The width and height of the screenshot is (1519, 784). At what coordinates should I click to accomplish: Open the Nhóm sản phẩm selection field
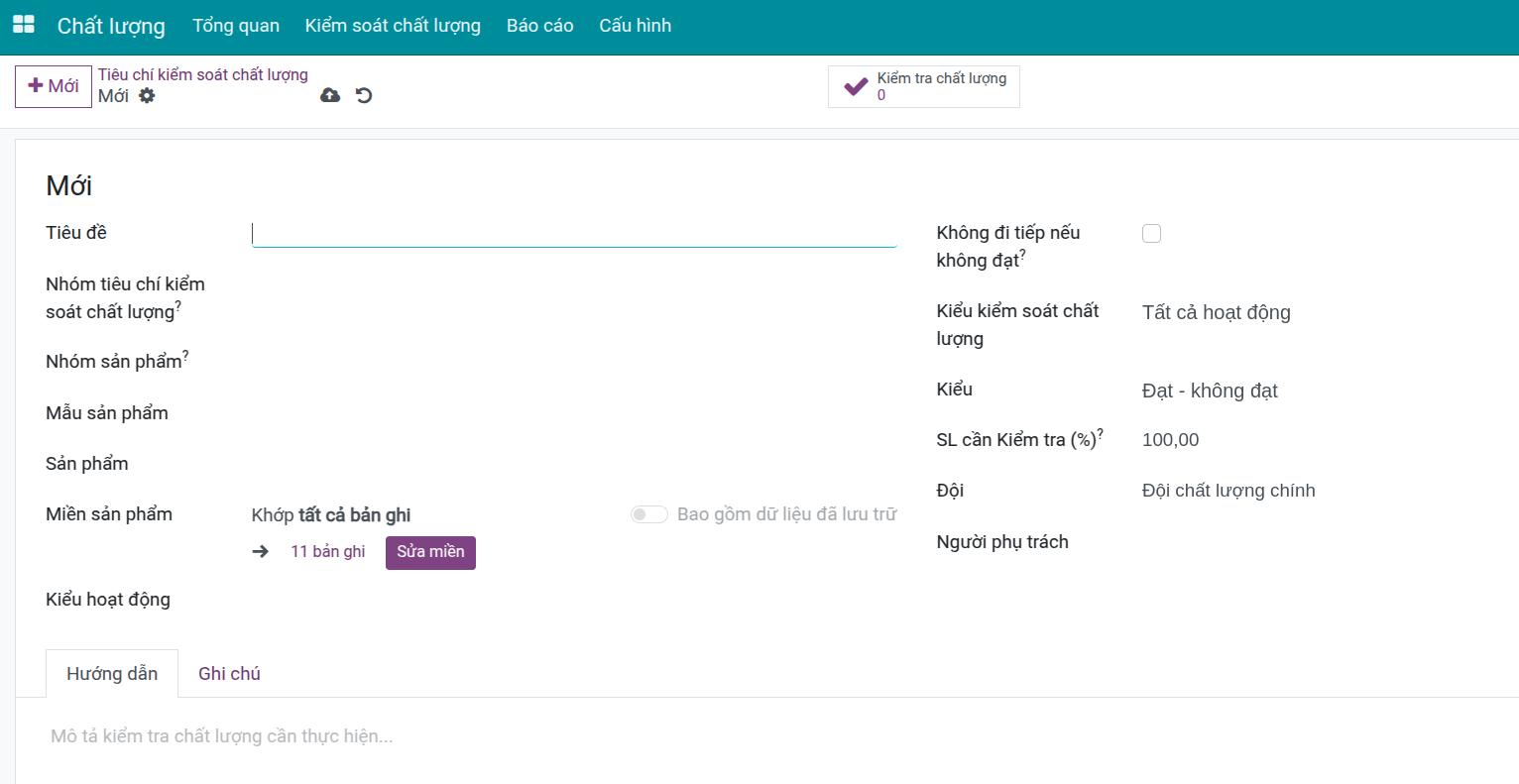pos(574,362)
